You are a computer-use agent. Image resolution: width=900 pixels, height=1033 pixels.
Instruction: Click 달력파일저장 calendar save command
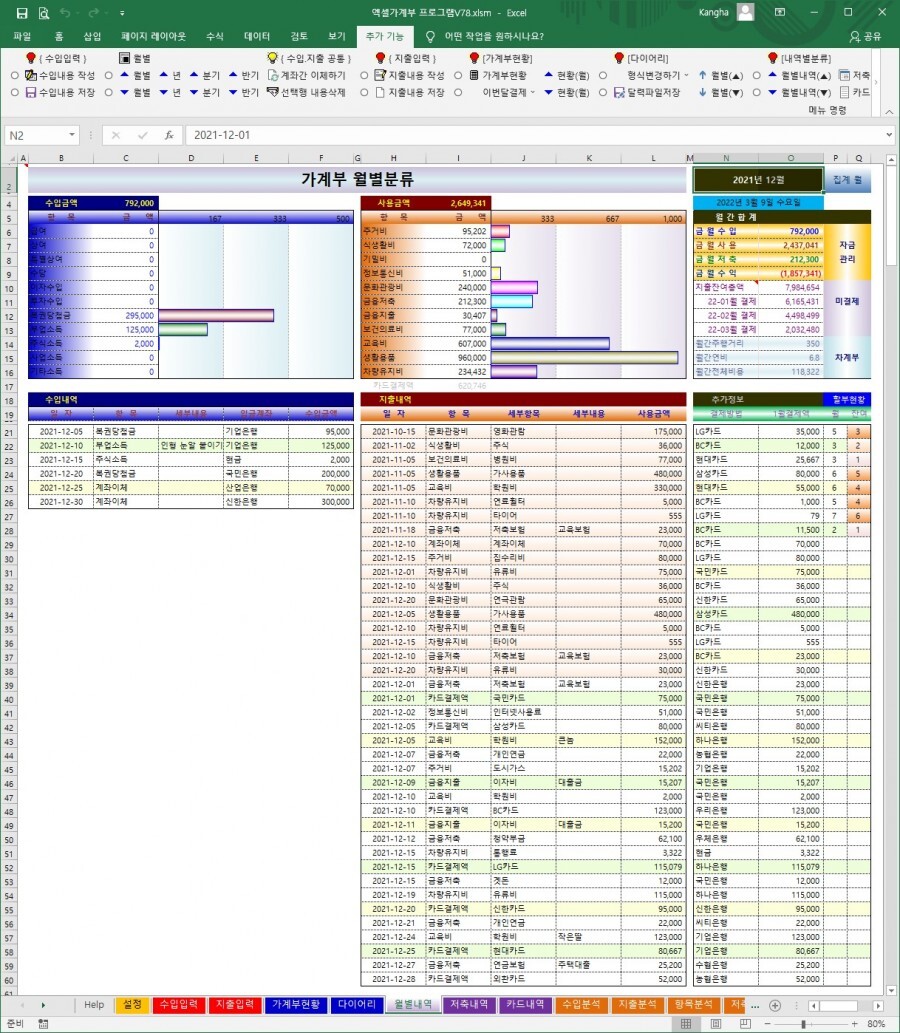pos(647,93)
